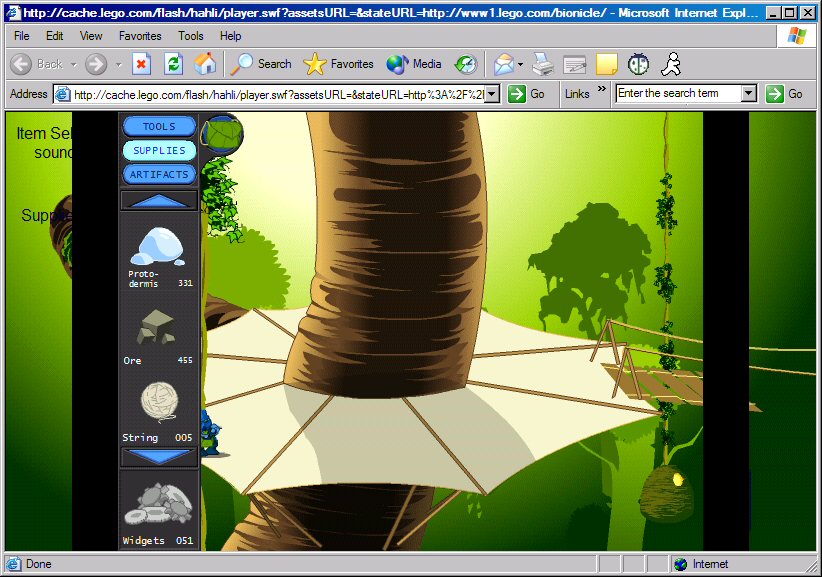Click Ore count 455
The width and height of the screenshot is (822, 577).
click(185, 360)
